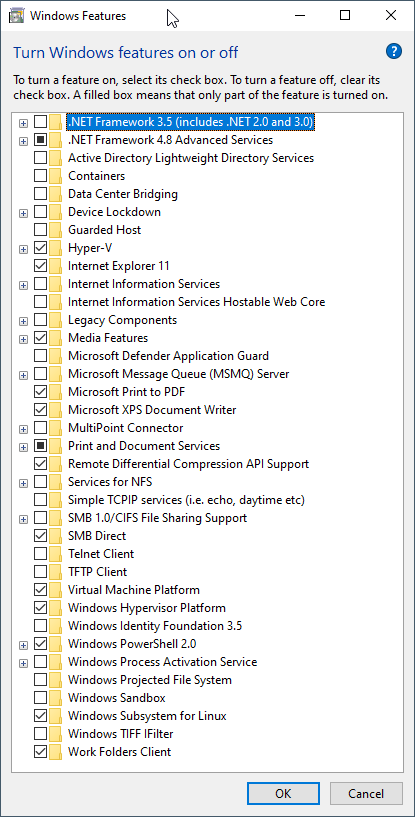The height and width of the screenshot is (817, 415).
Task: Expand the Legacy Components node
Action: 23,321
